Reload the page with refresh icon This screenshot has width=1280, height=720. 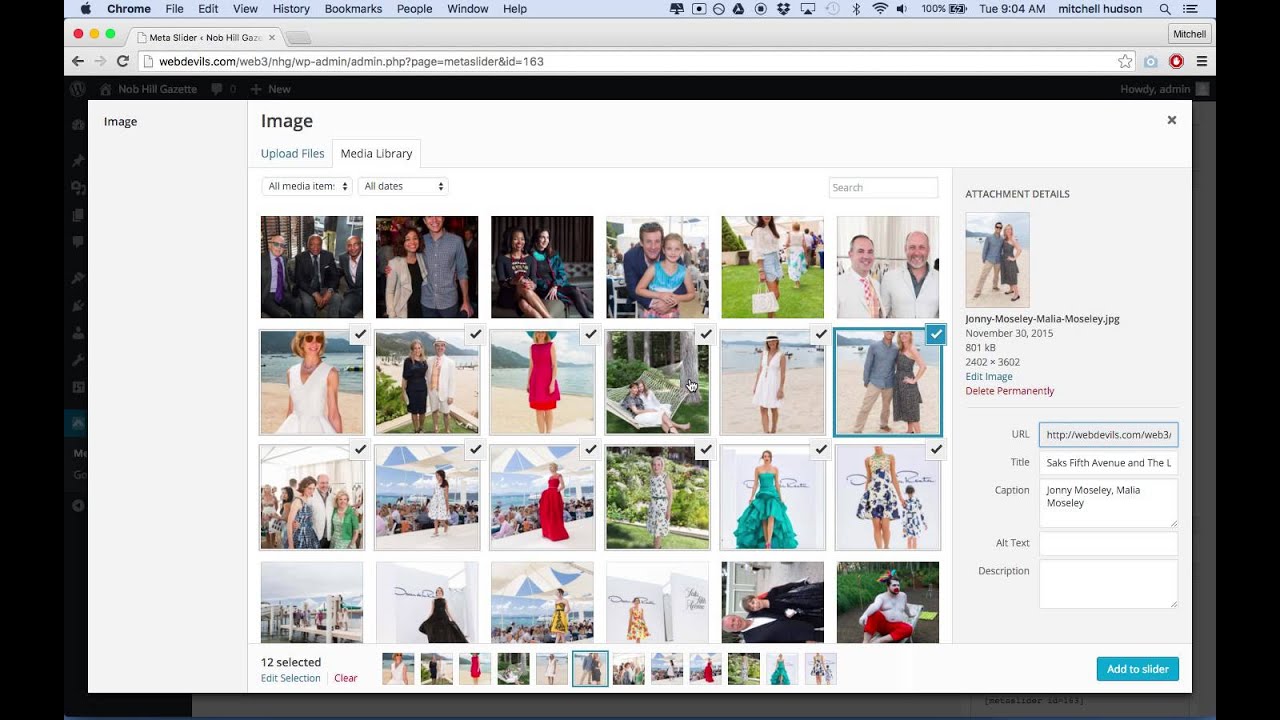(123, 61)
